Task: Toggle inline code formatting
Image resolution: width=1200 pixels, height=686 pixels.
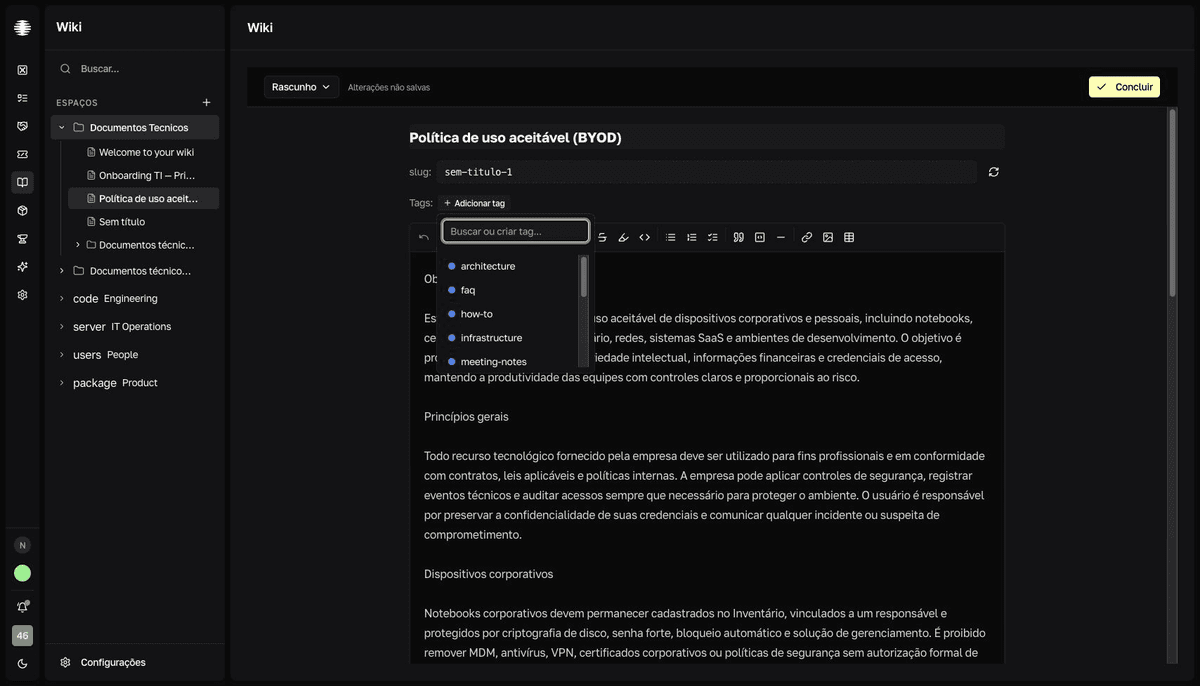Action: pyautogui.click(x=645, y=237)
